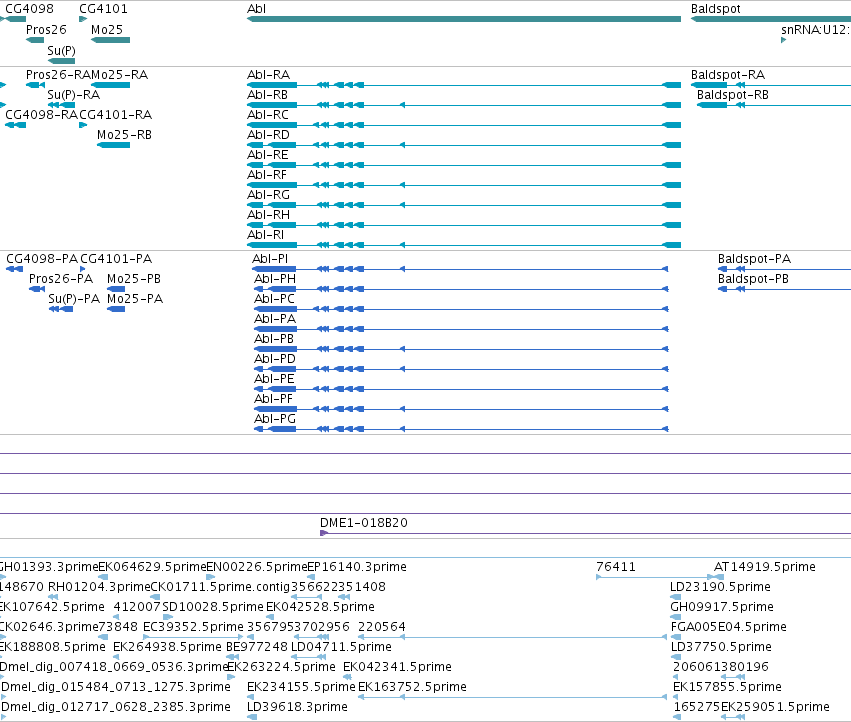Image resolution: width=851 pixels, height=722 pixels.
Task: Select the Abl-PD protein label
Action: (275, 359)
